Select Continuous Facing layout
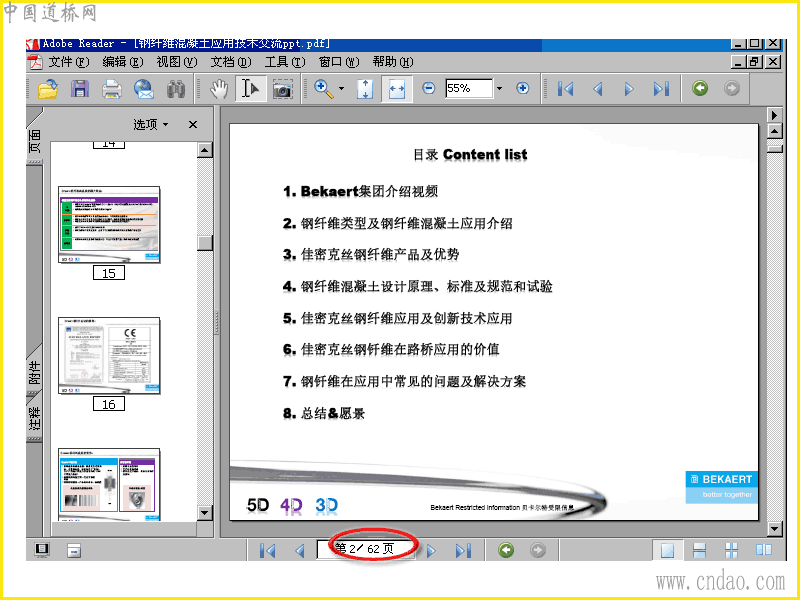800x600 pixels. [732, 550]
